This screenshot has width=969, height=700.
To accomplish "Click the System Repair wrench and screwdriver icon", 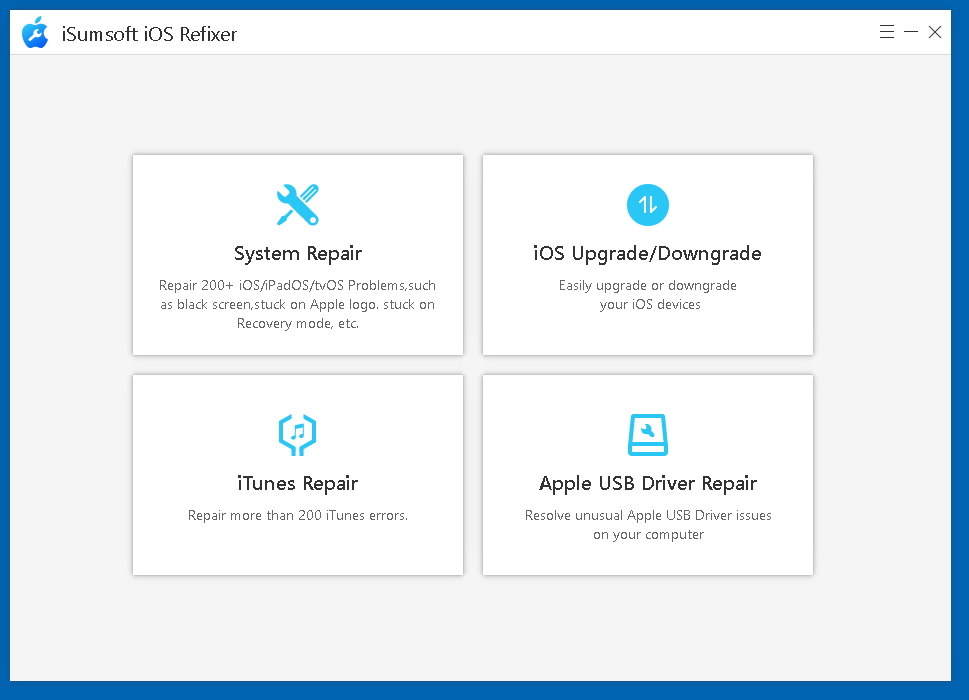I will tap(298, 205).
